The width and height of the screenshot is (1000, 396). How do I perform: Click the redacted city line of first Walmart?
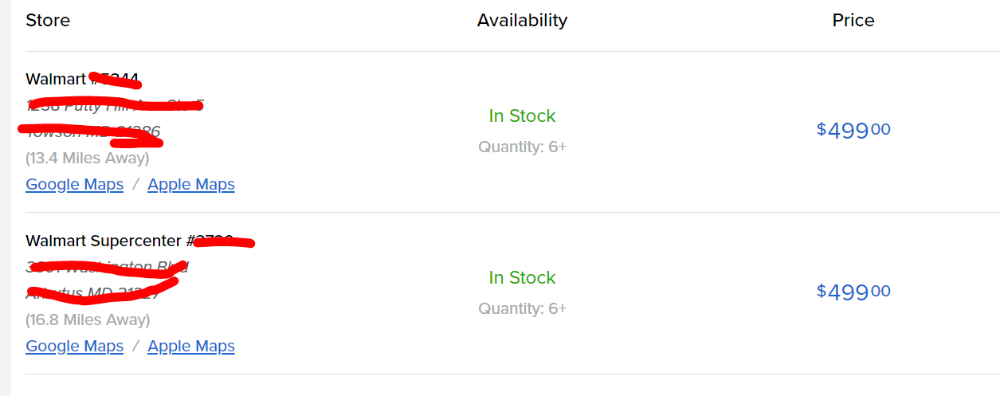pos(93,132)
